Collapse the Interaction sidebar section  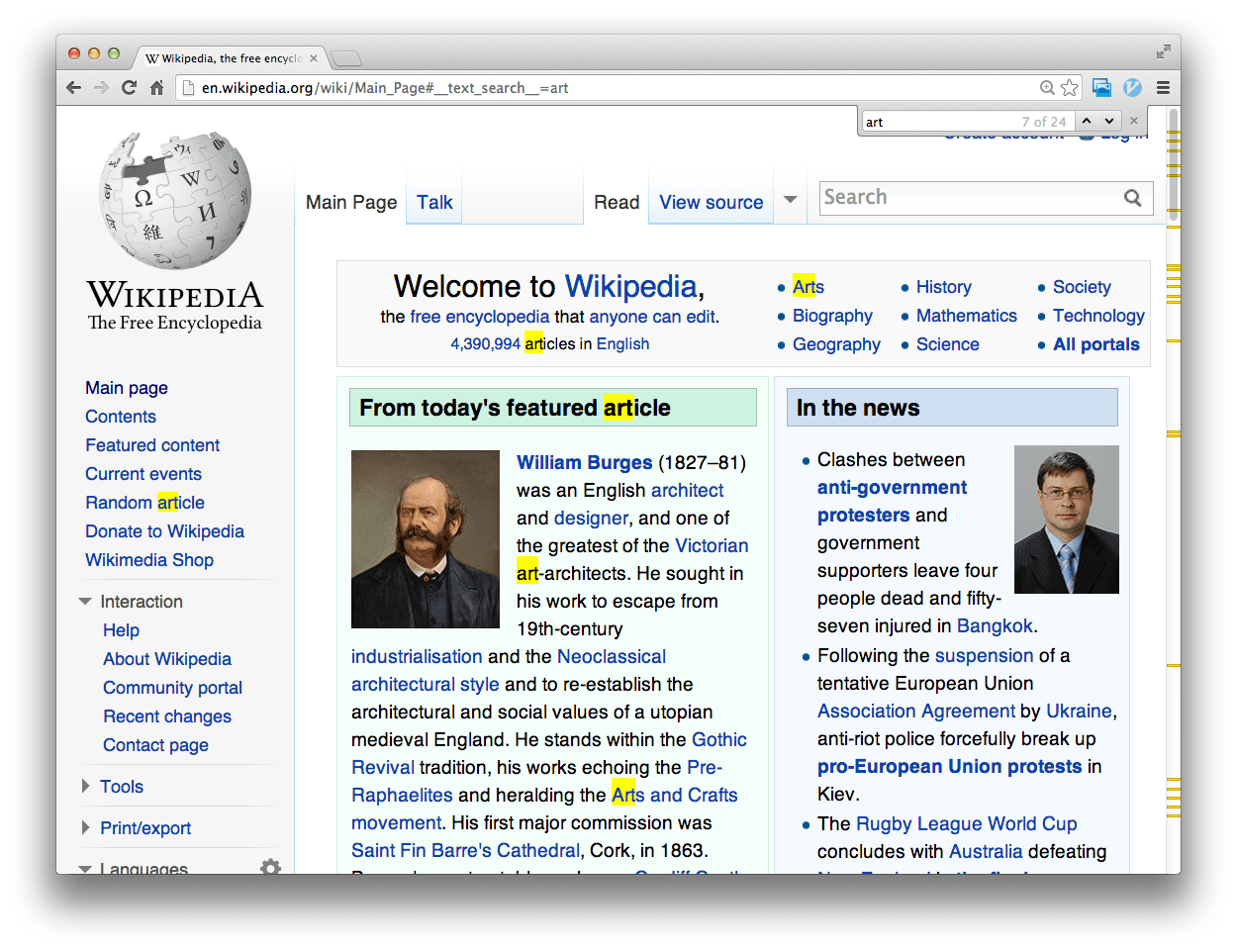click(x=85, y=602)
